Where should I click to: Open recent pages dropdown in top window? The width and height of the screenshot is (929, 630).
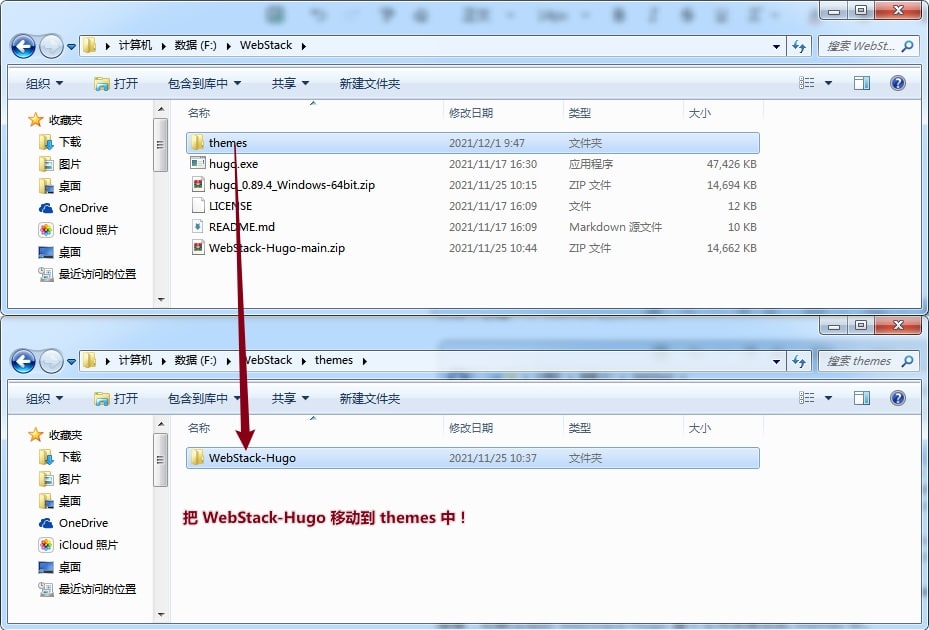point(71,46)
